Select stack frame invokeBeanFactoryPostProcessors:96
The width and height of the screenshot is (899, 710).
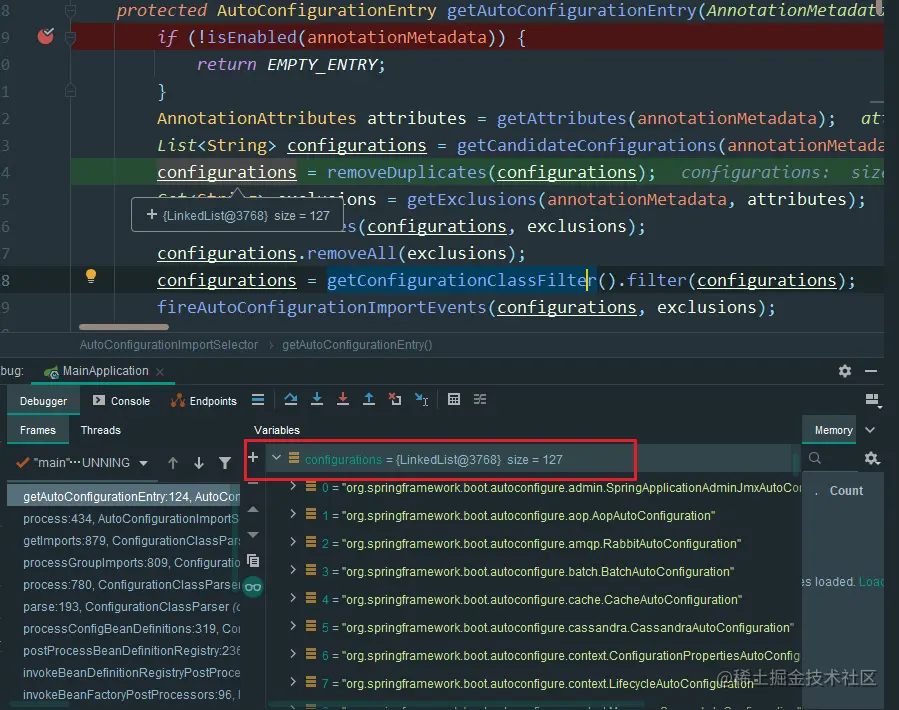[124, 695]
